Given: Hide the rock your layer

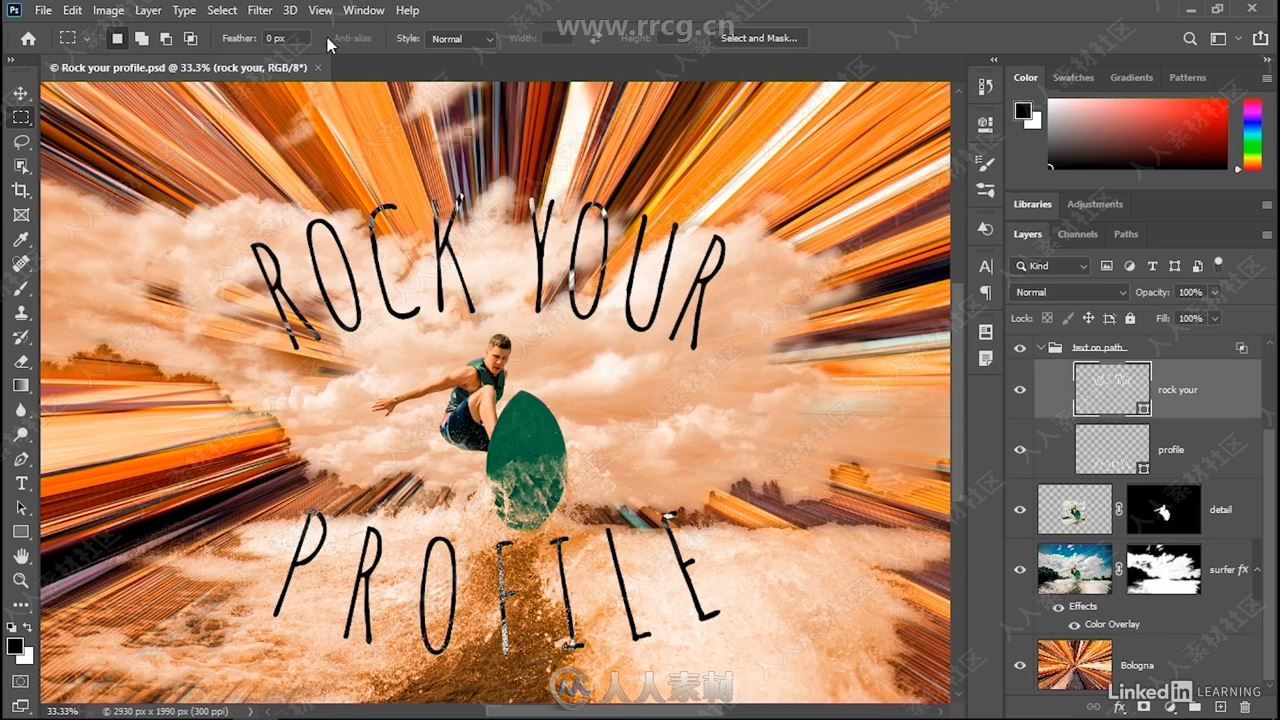Looking at the screenshot, I should point(1020,390).
